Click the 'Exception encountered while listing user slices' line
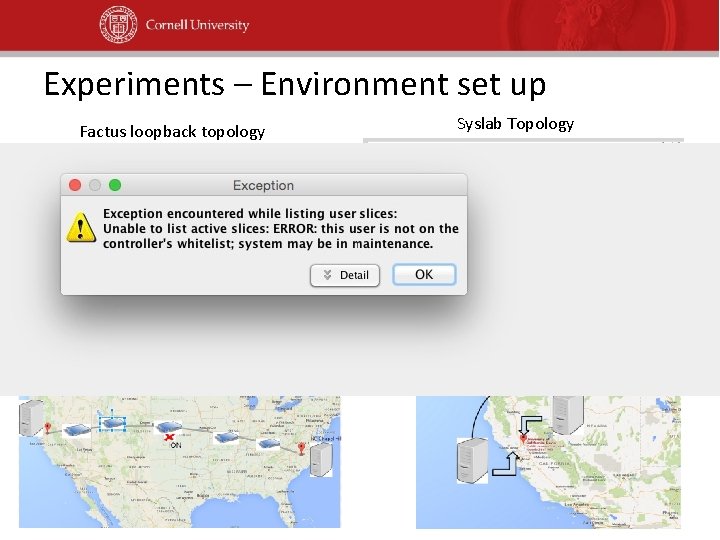720x540 pixels. [x=250, y=214]
